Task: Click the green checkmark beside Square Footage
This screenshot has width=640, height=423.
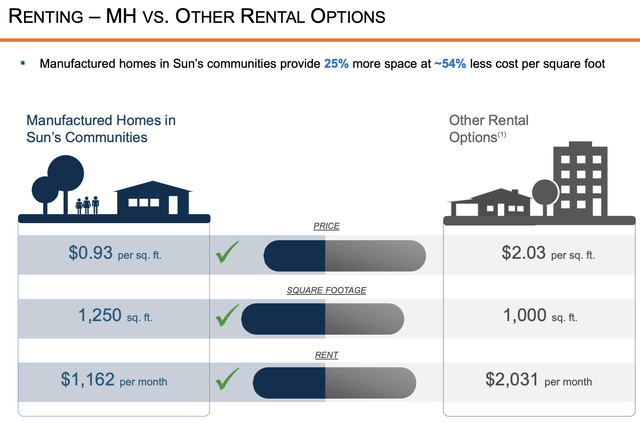Action: [229, 317]
